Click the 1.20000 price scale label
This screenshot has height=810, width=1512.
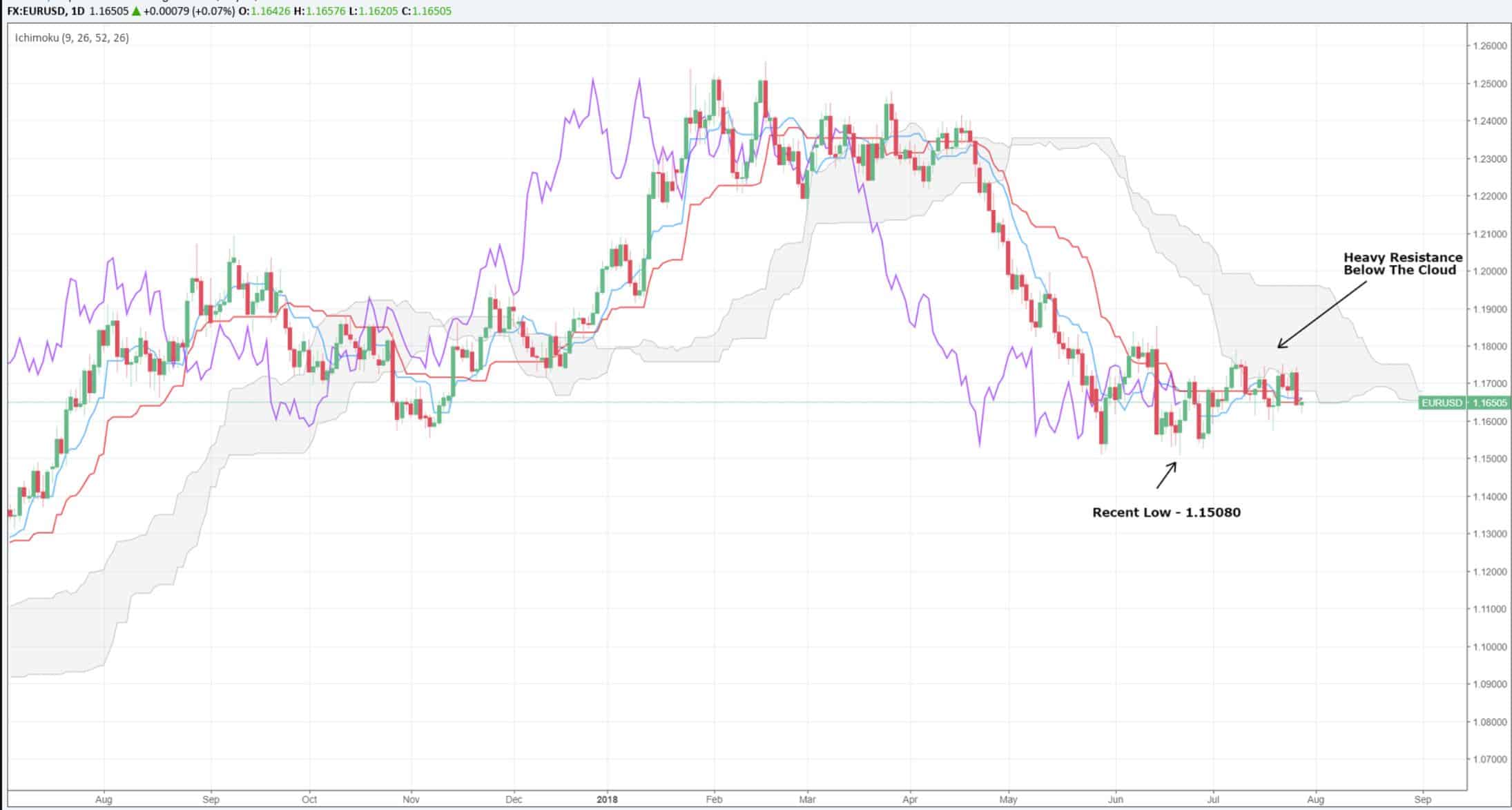[x=1489, y=271]
